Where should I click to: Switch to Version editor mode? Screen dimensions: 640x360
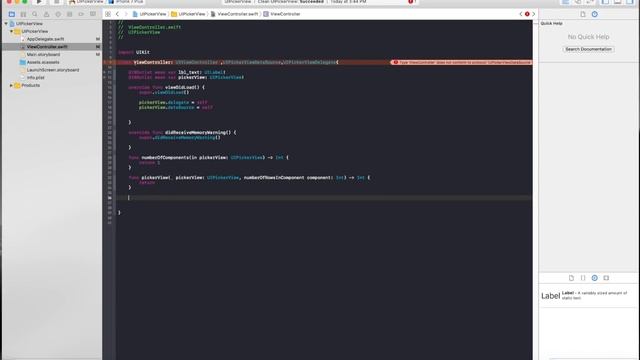tap(590, 2)
